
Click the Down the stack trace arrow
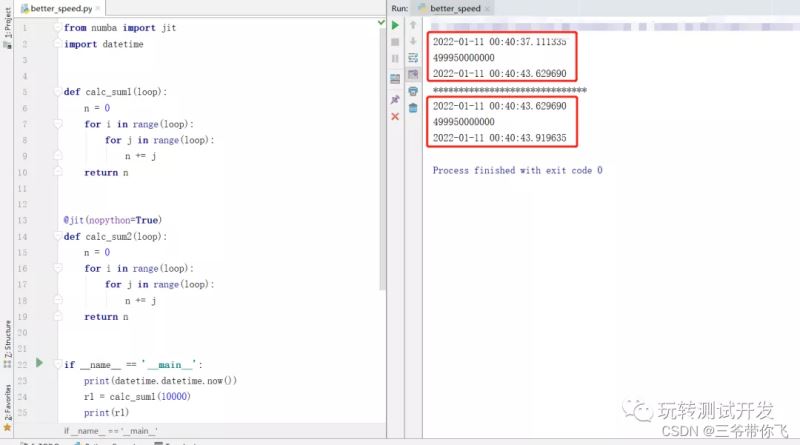[x=412, y=41]
